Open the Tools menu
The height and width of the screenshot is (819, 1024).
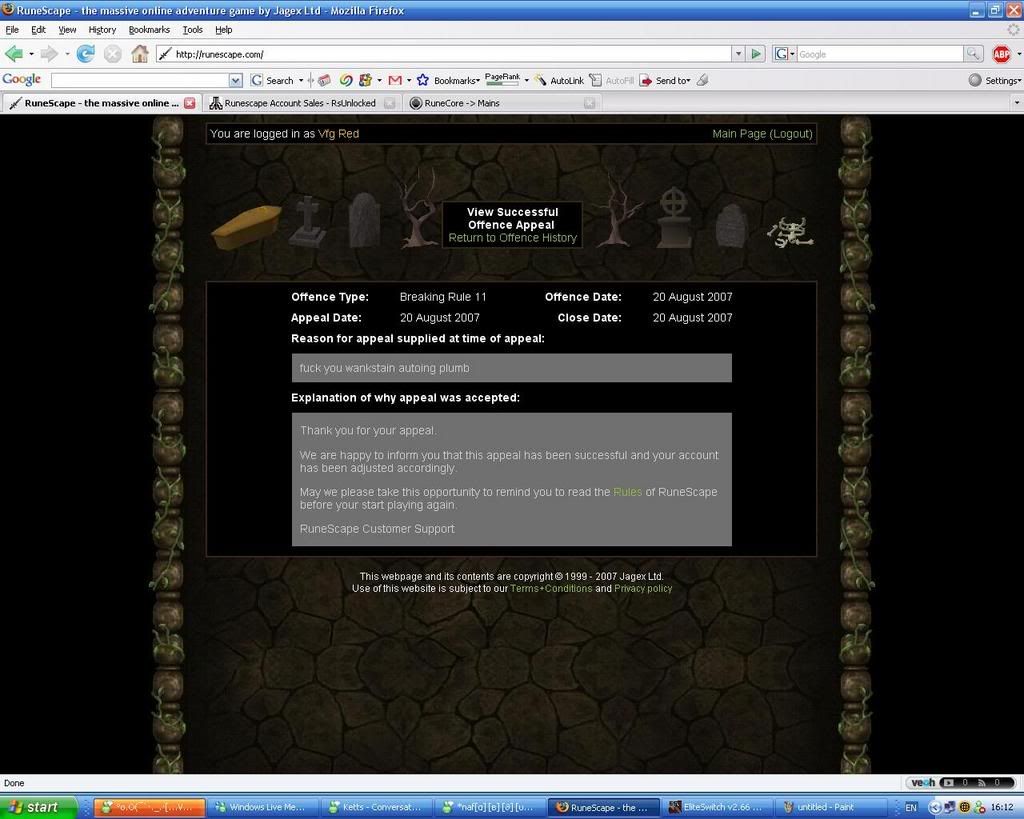pyautogui.click(x=192, y=30)
